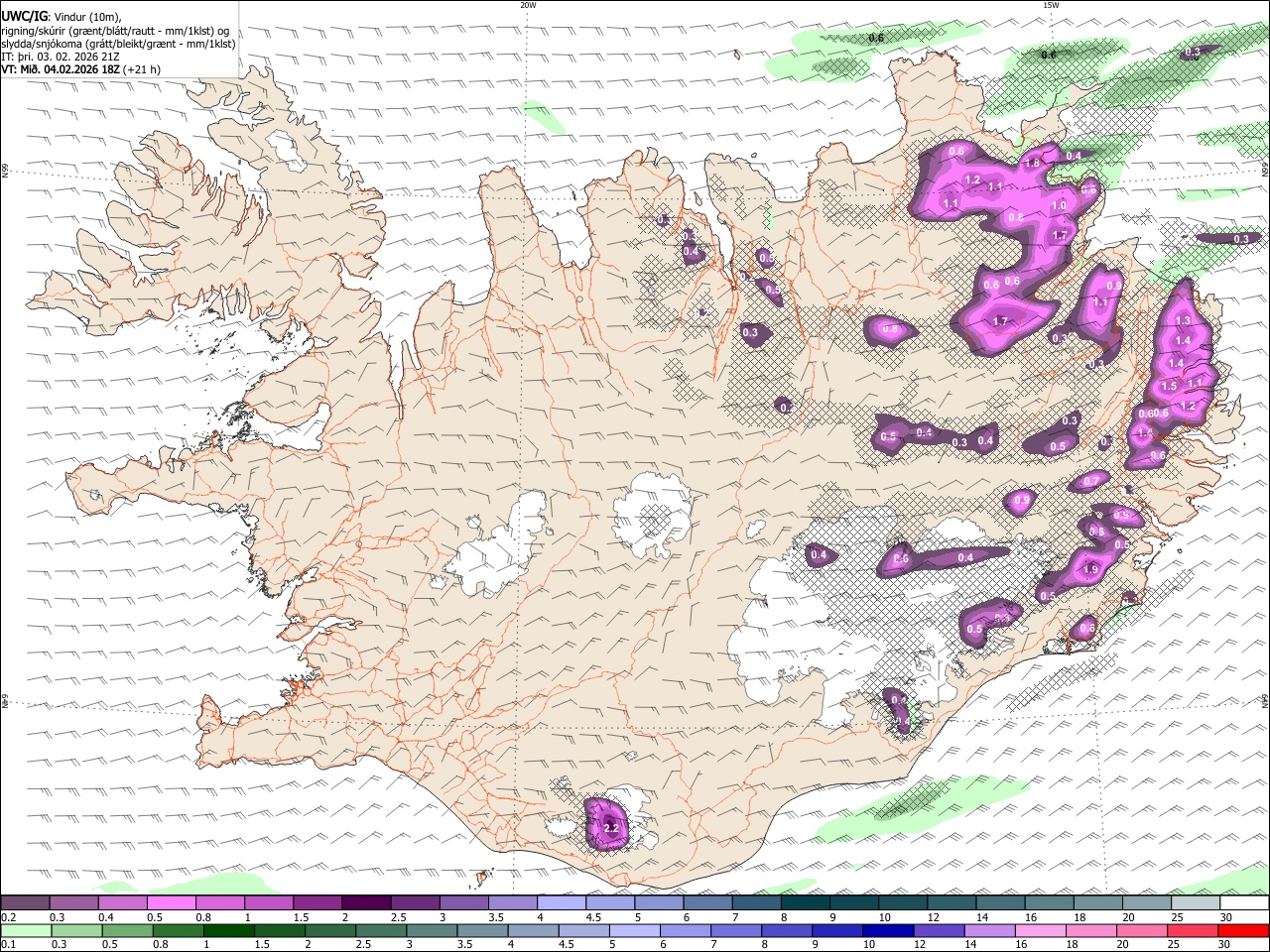
Task: Click the "VT: Mið. 04.02.2026 18Z" valid time
Action: tap(61, 69)
